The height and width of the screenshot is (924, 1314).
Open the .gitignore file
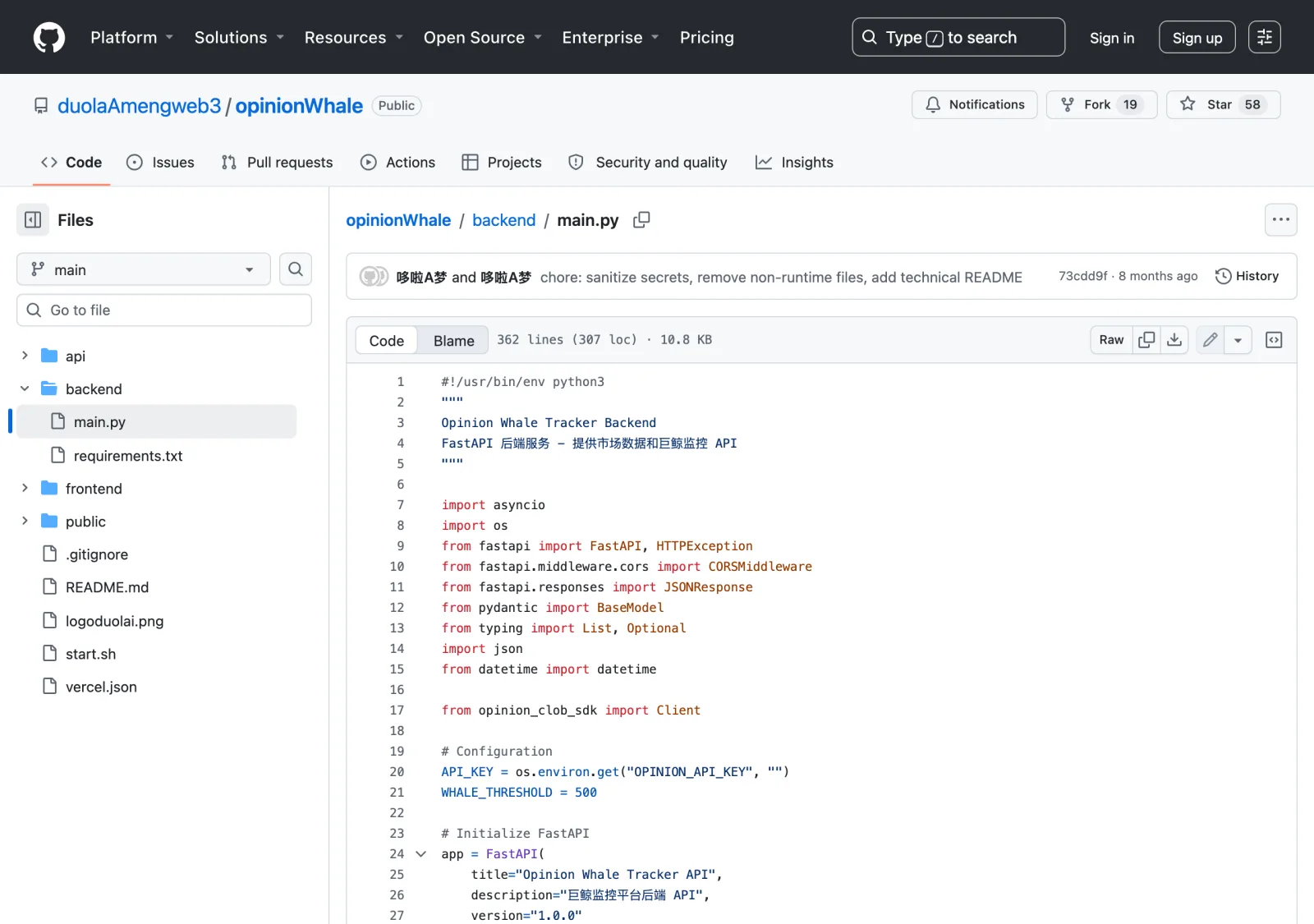click(97, 554)
